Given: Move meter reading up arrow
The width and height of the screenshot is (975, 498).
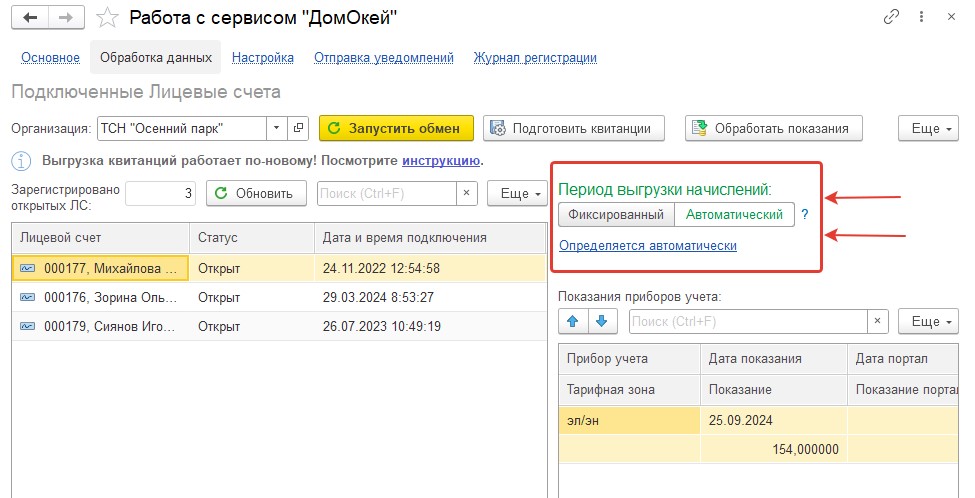Looking at the screenshot, I should click(573, 321).
